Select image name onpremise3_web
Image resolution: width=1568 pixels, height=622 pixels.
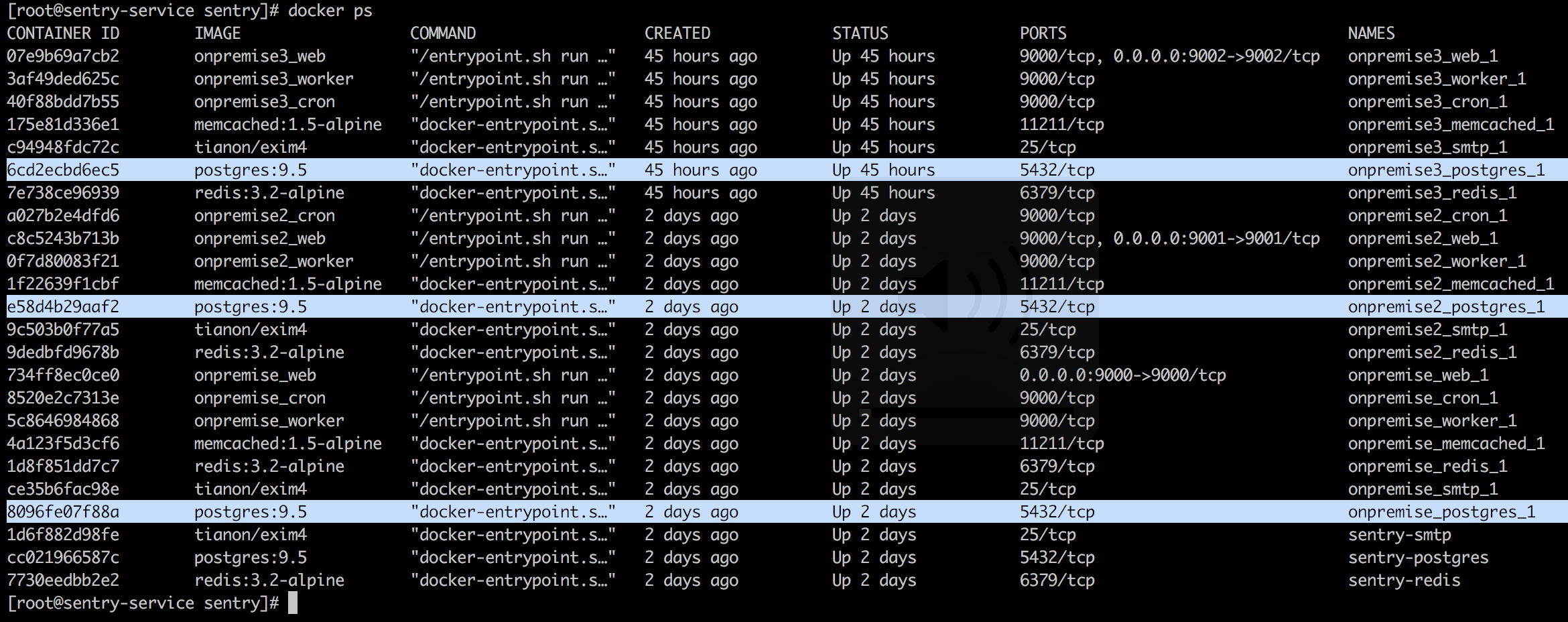(x=260, y=56)
